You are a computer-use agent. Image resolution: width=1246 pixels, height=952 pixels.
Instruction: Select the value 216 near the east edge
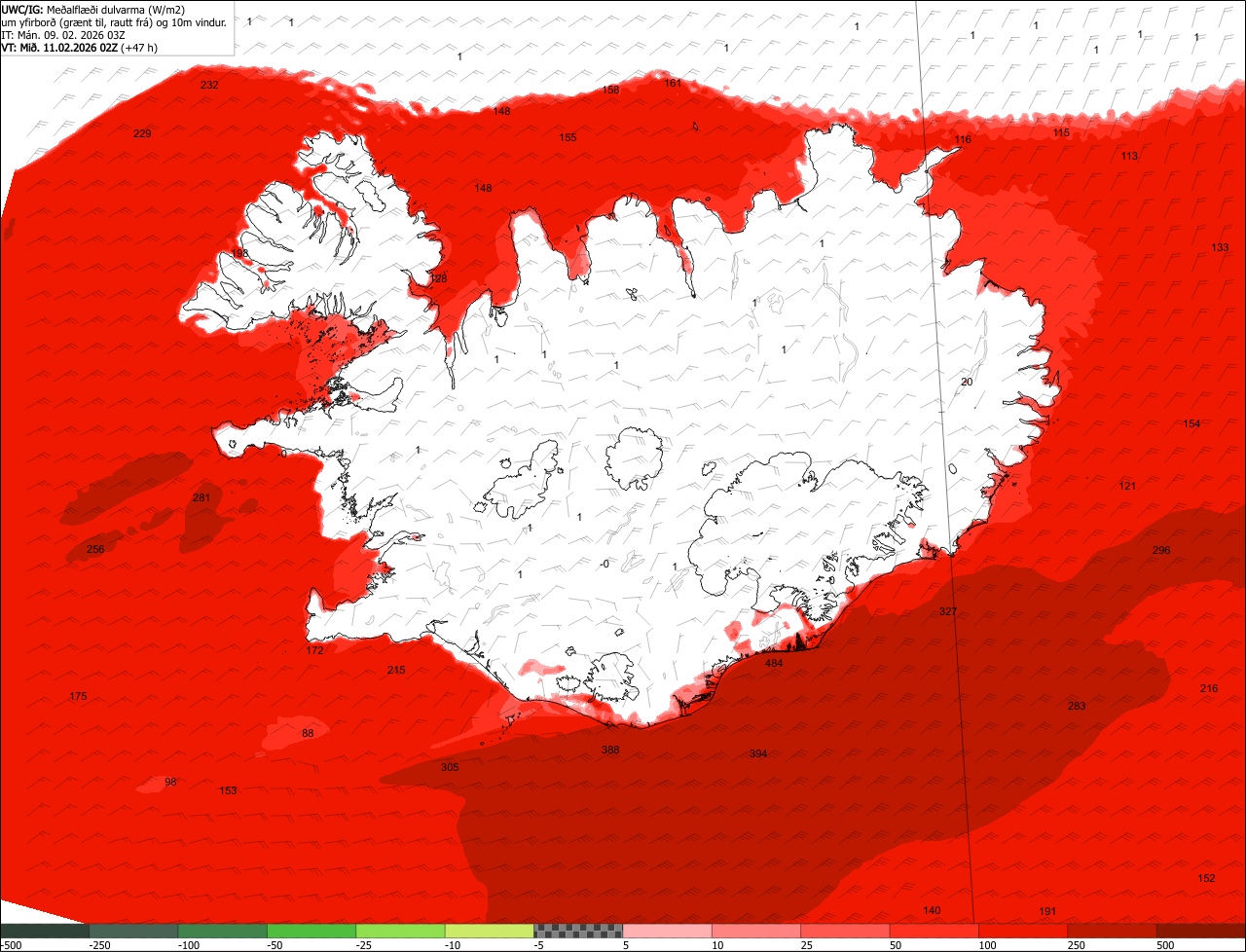click(1209, 688)
